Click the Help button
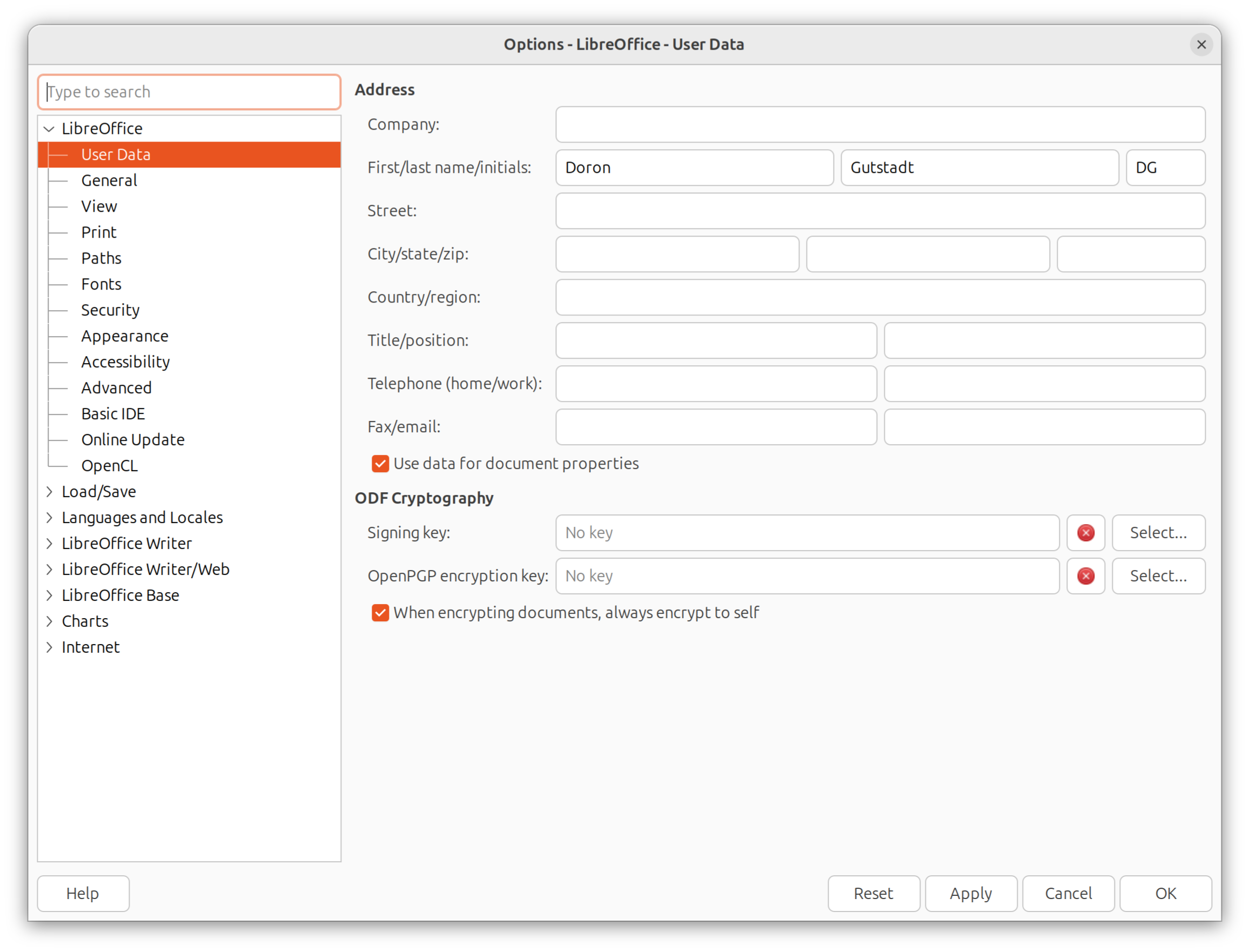Viewport: 1249px width, 952px height. pos(83,894)
